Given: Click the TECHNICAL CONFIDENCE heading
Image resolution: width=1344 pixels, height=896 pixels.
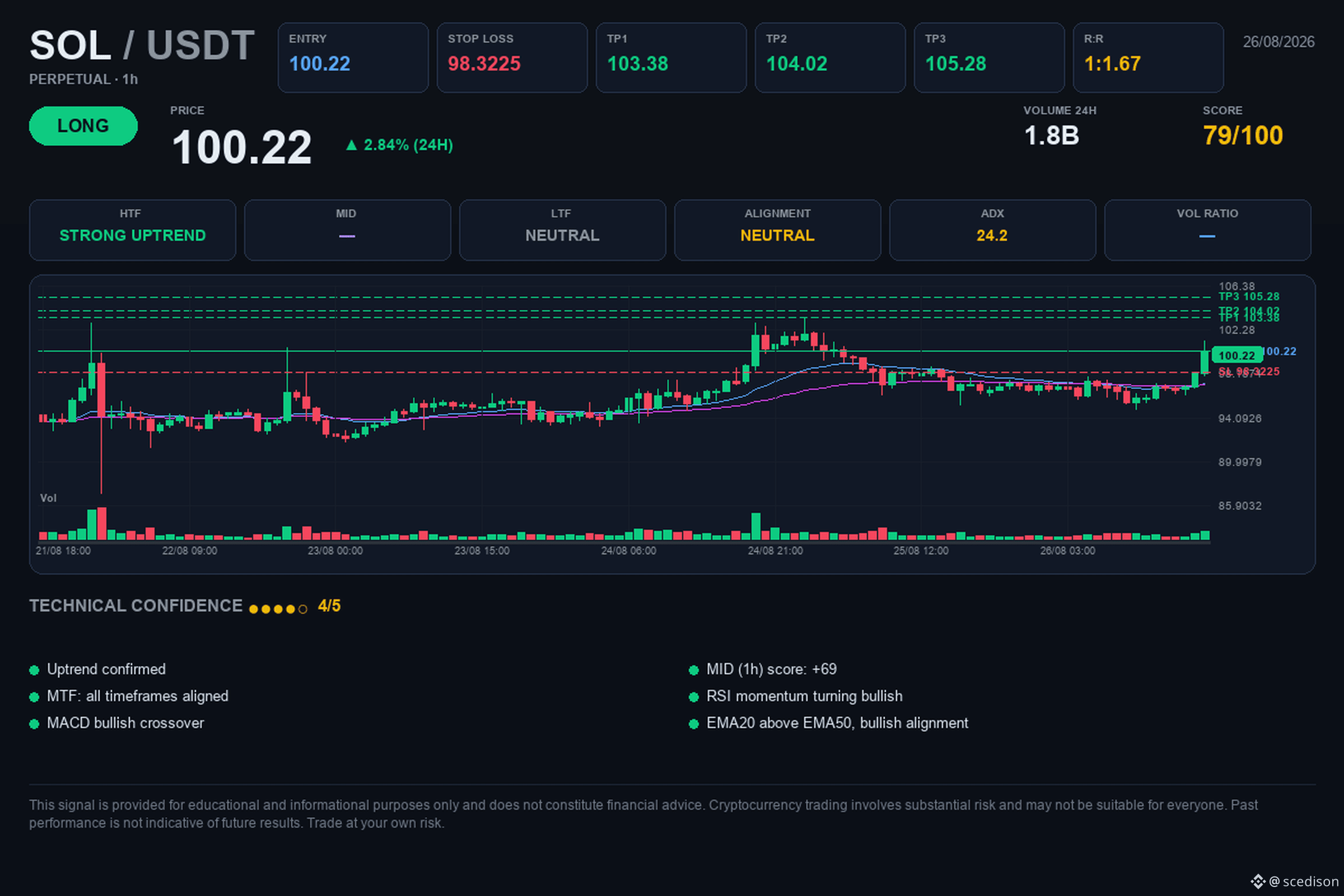Looking at the screenshot, I should tap(136, 606).
